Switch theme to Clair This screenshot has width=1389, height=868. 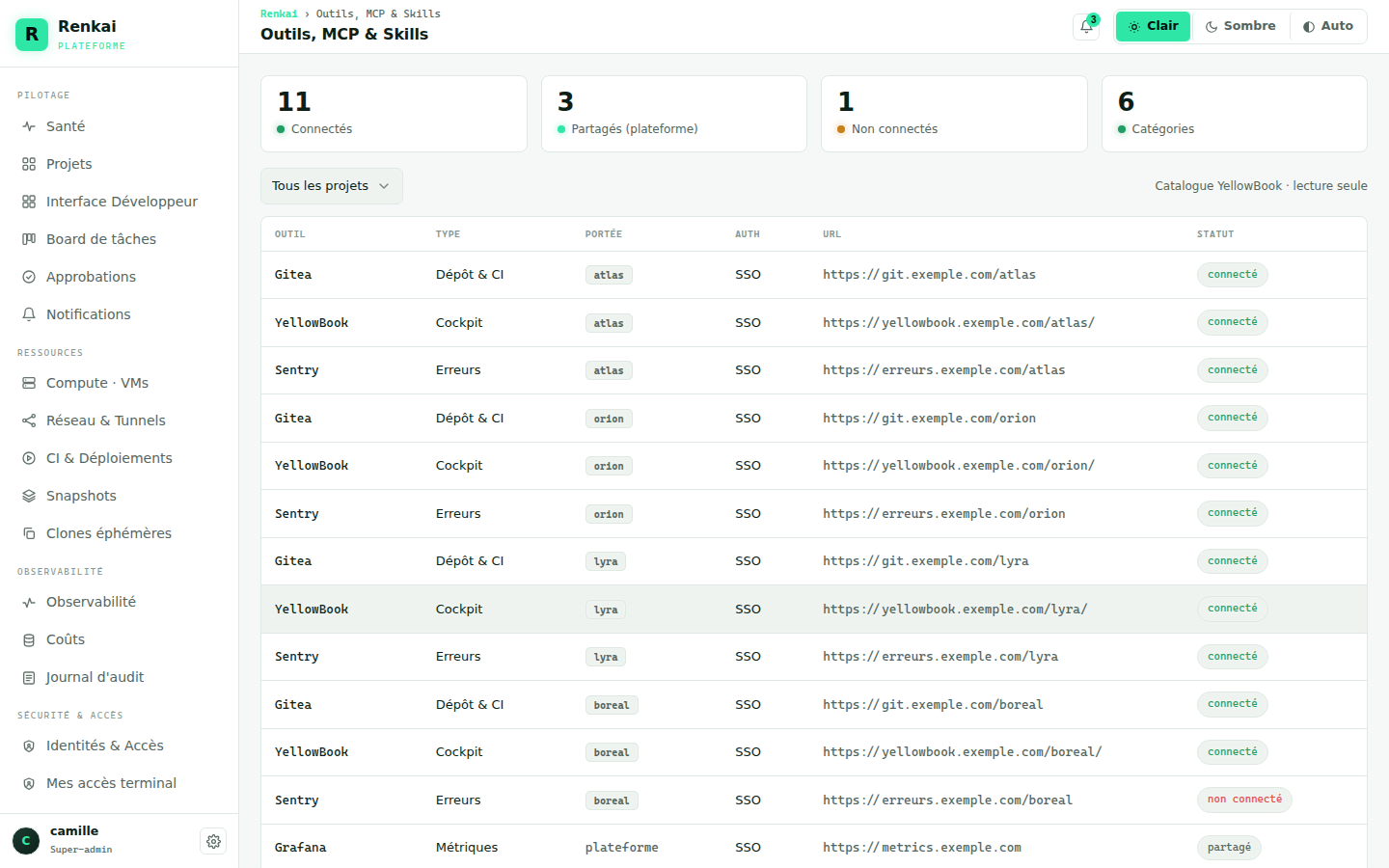pos(1154,26)
